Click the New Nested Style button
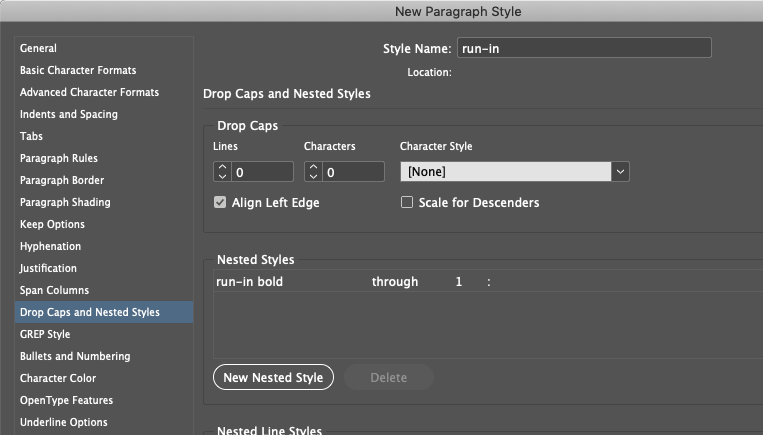The width and height of the screenshot is (763, 435). [273, 377]
